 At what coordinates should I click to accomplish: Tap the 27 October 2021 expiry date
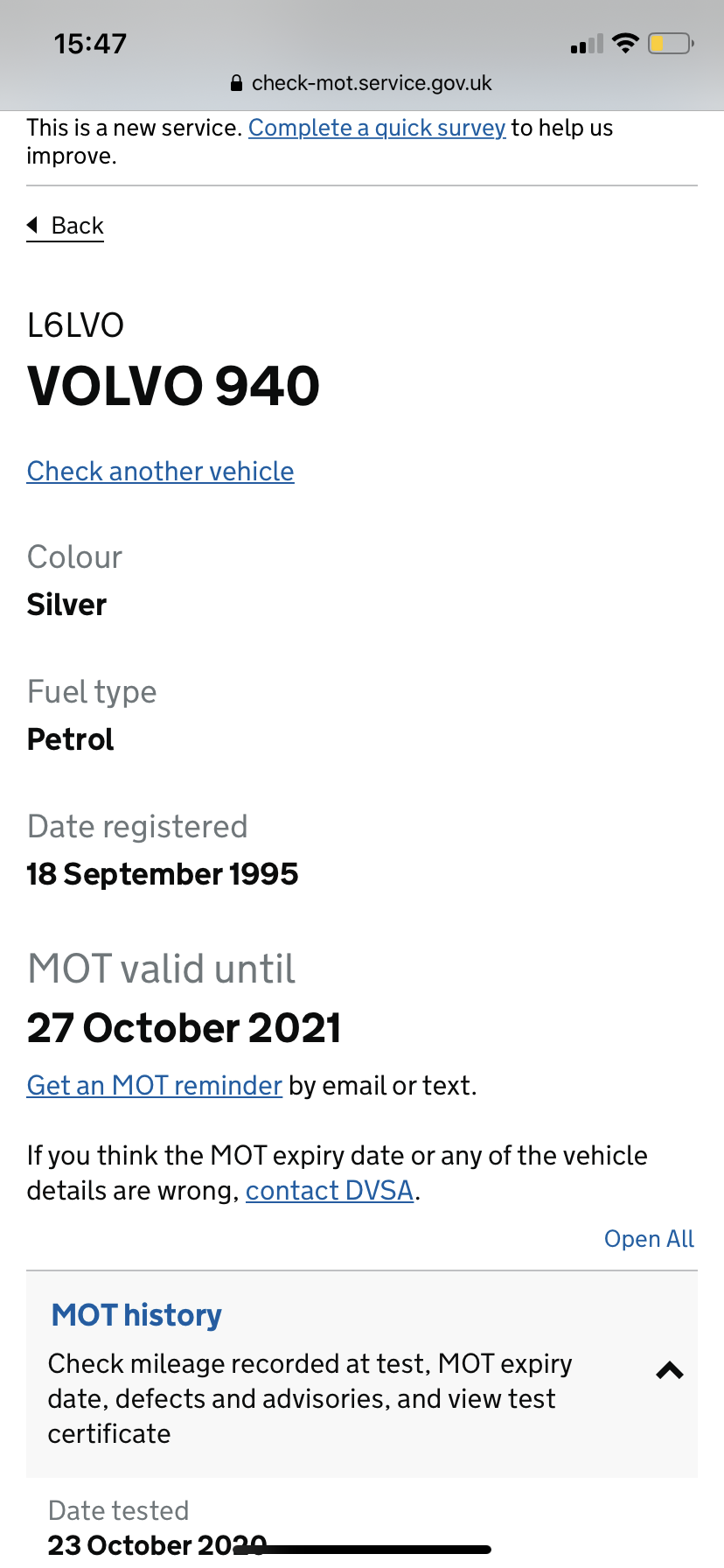click(184, 1028)
